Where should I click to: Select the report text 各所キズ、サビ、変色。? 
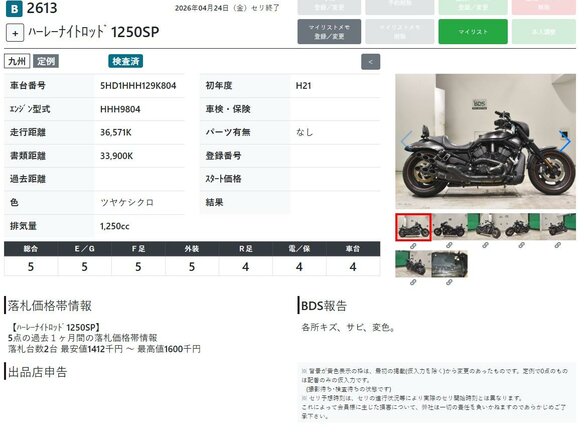(348, 328)
